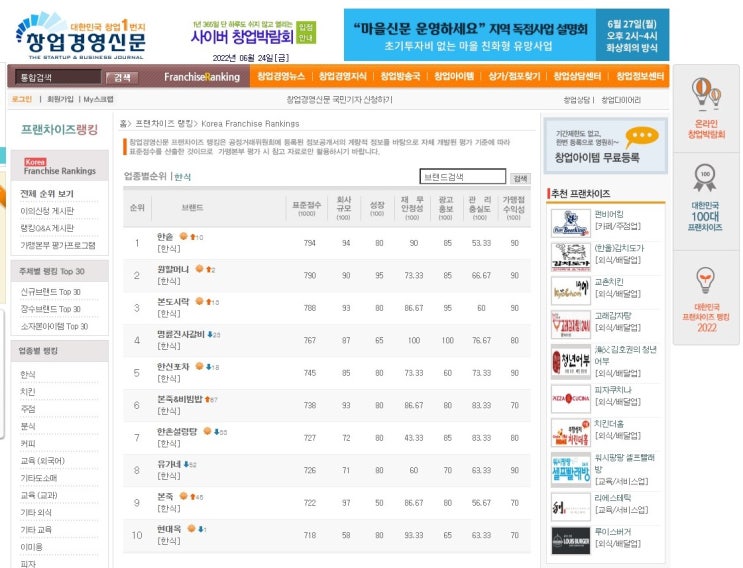Click the 펀비어킹 logo thumbnail
This screenshot has height=568, width=743.
[x=571, y=223]
